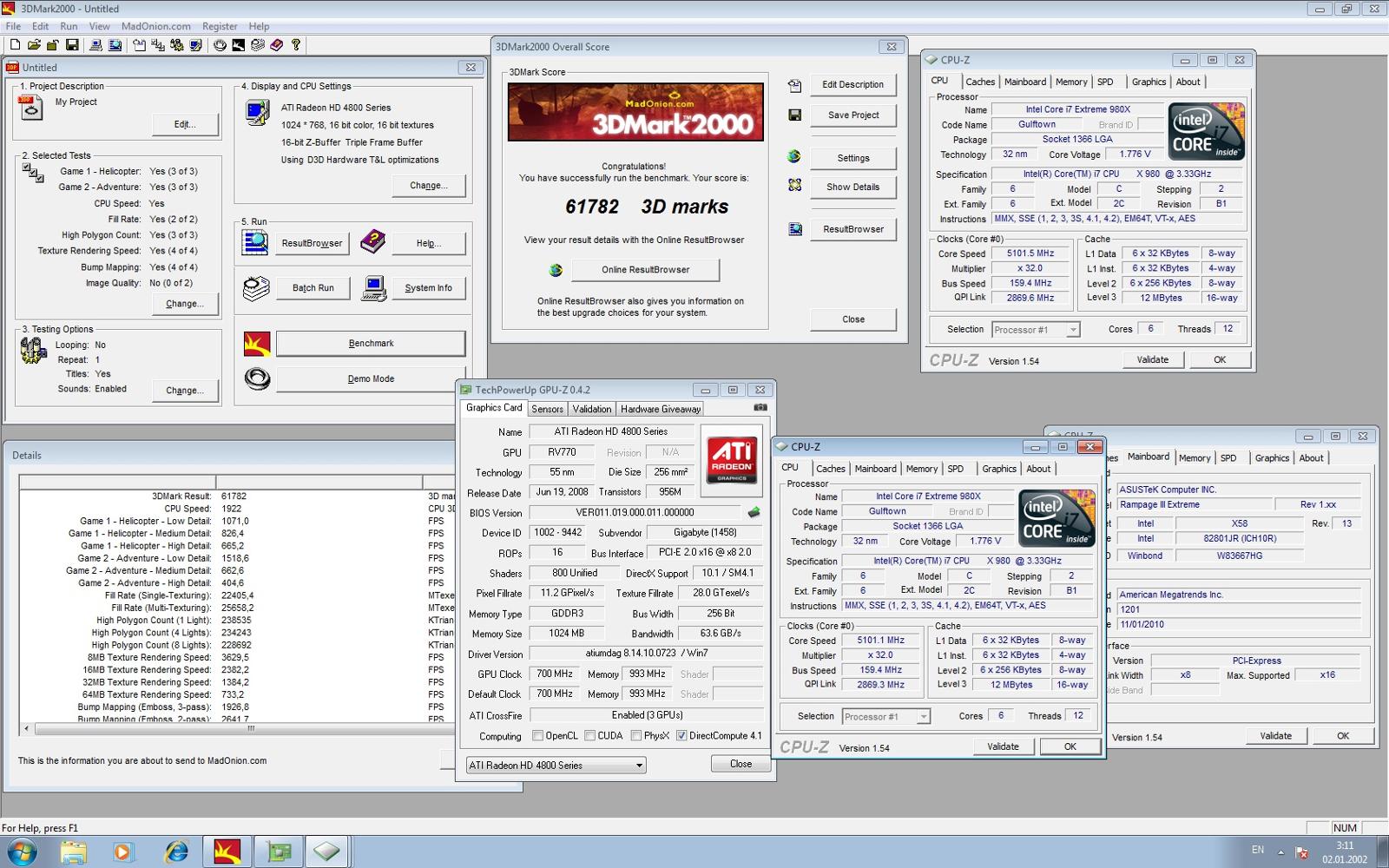Click the ResultBrowser icon in the Run section

[255, 242]
